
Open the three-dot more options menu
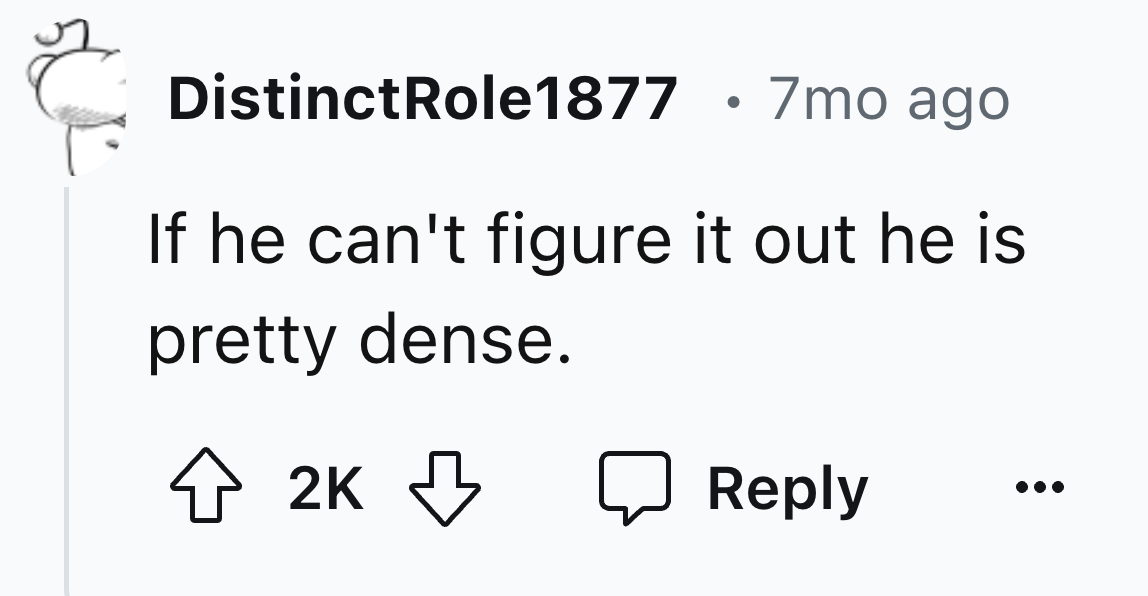(x=1040, y=490)
